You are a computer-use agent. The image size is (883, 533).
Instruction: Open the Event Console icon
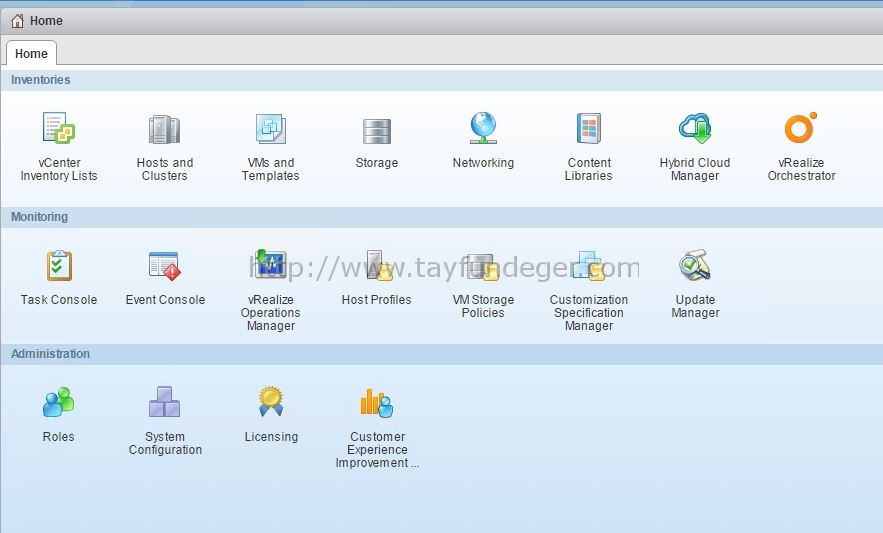pos(165,266)
